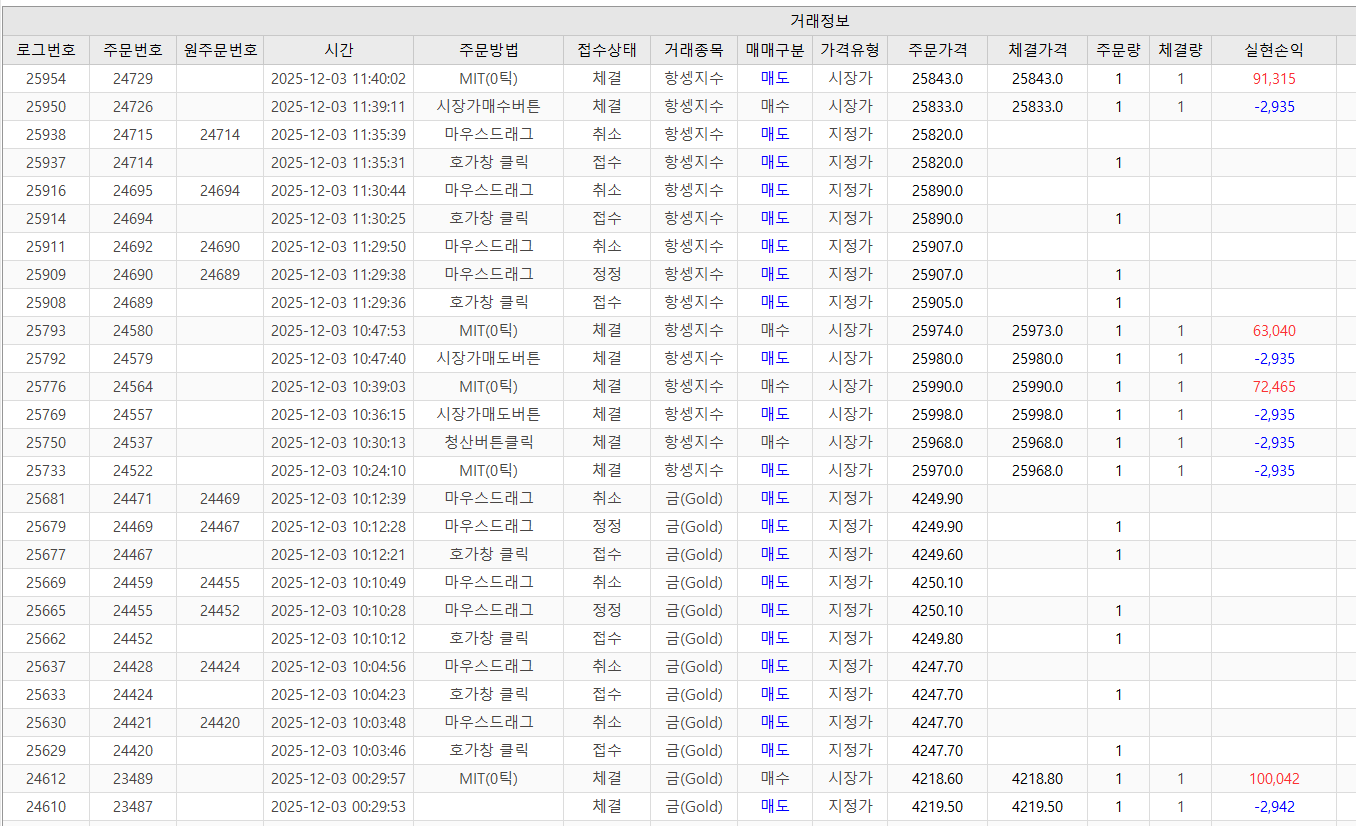The height and width of the screenshot is (826, 1356).
Task: Click executed price 25998.0
Action: [1037, 414]
